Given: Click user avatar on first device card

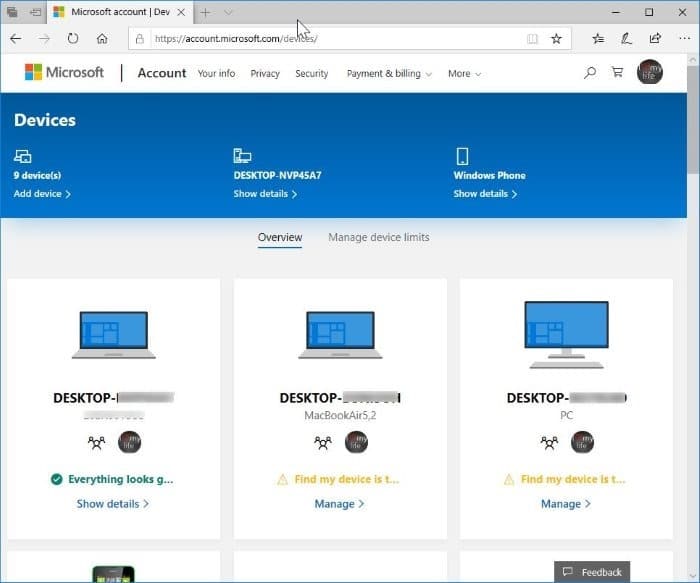Looking at the screenshot, I should [129, 442].
